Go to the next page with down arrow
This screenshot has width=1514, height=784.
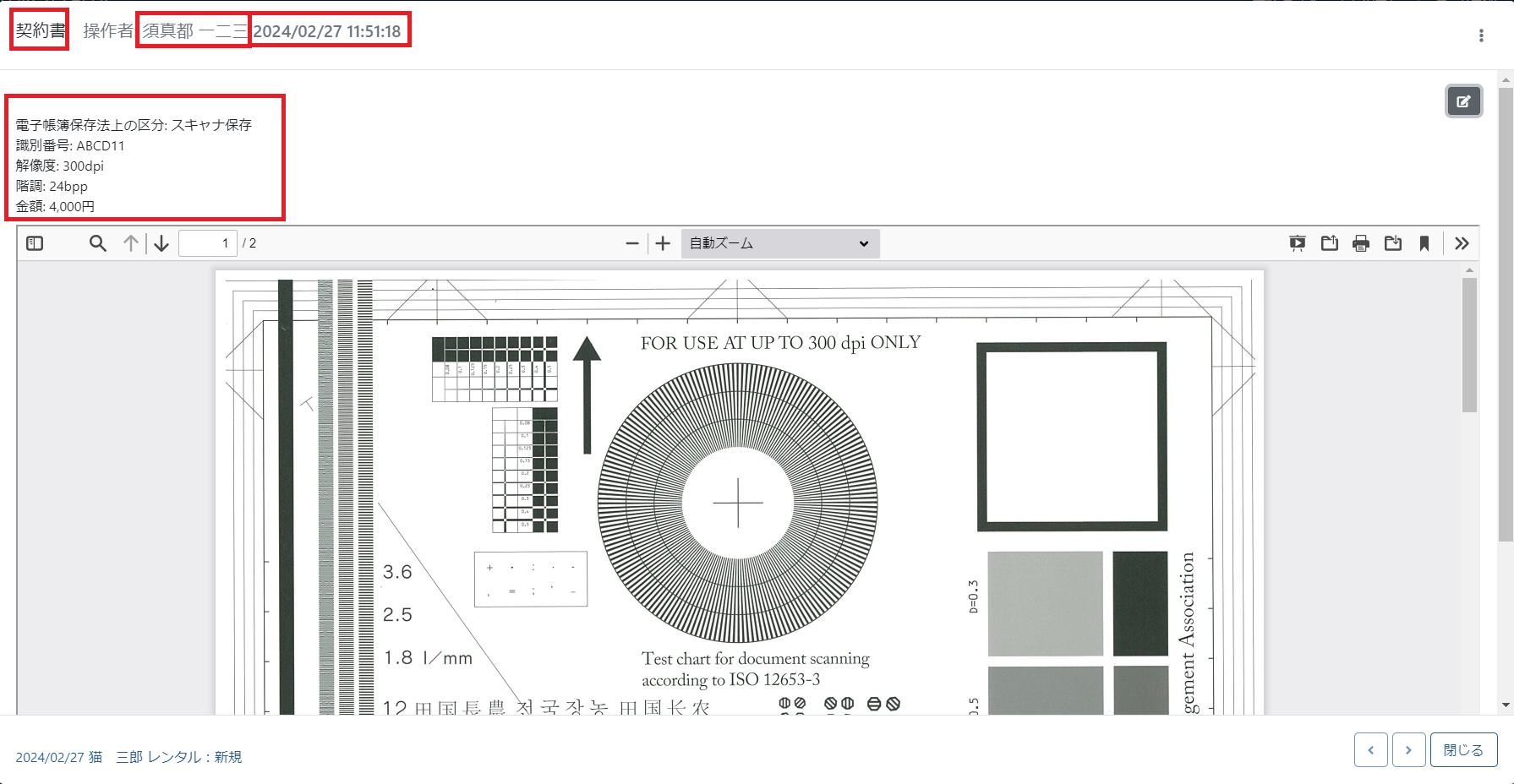(x=161, y=243)
